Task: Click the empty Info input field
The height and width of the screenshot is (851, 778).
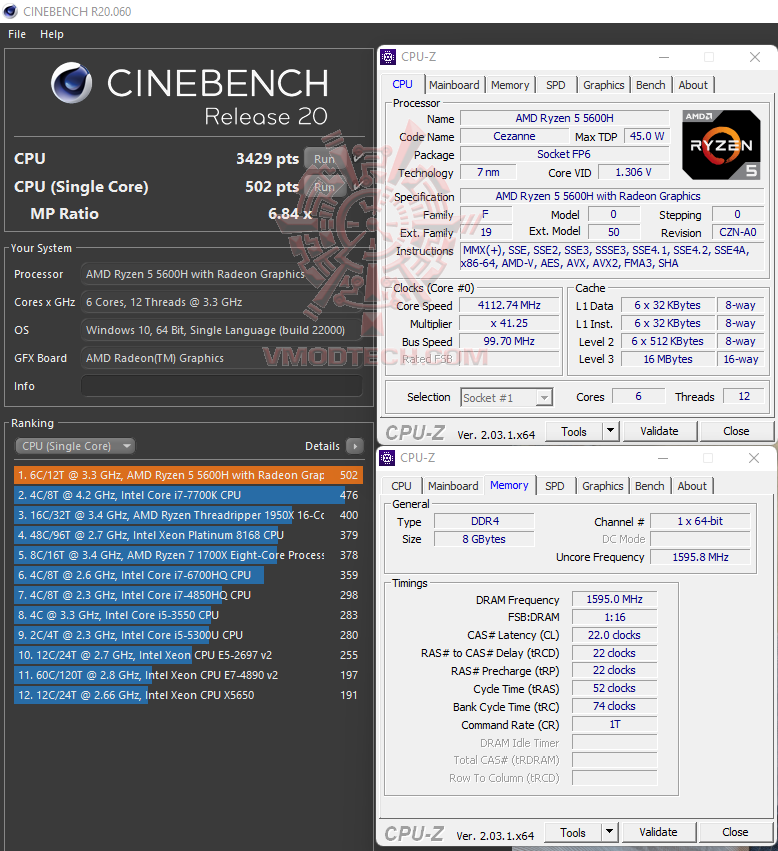Action: [222, 386]
